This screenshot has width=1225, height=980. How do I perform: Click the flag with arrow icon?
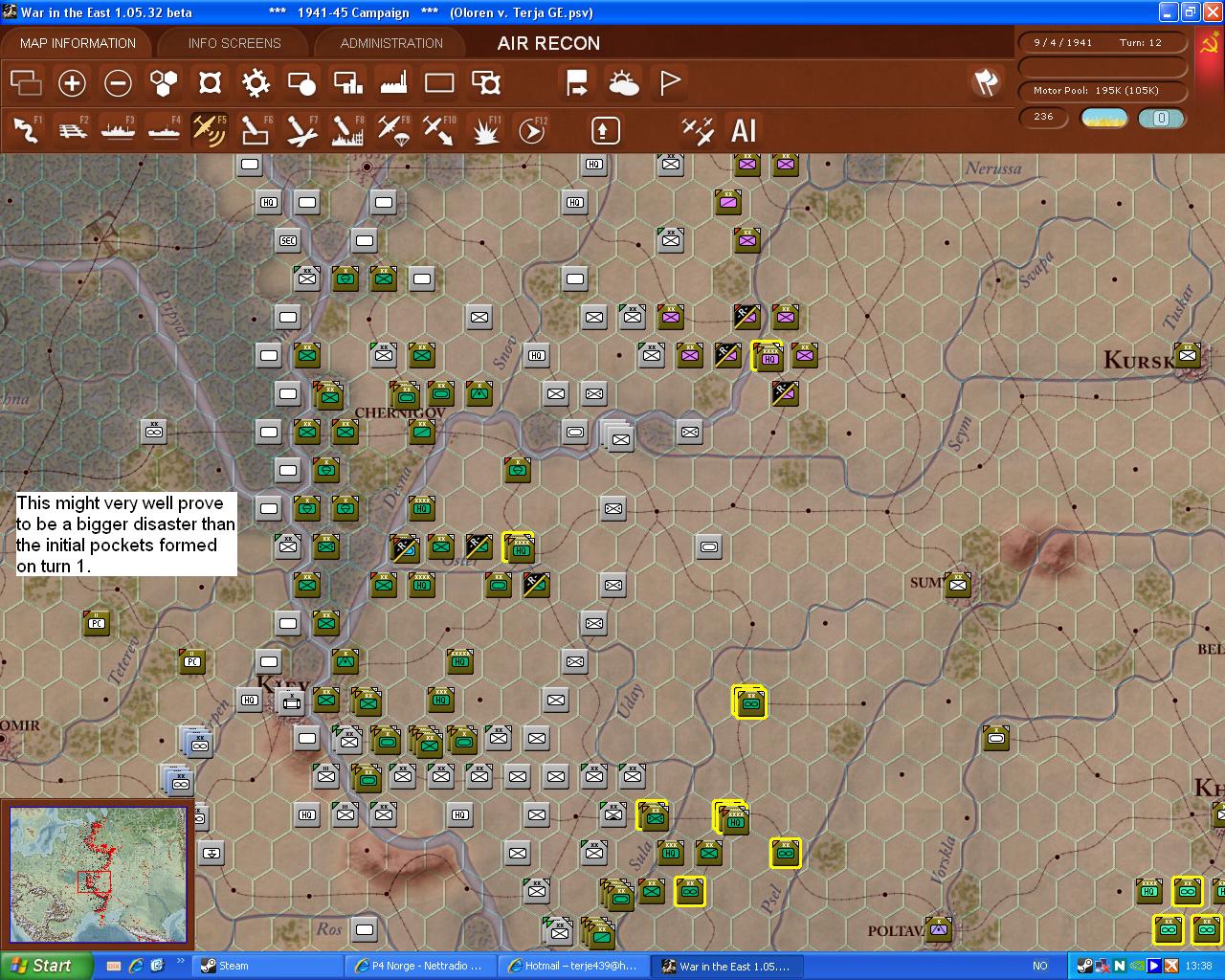577,83
